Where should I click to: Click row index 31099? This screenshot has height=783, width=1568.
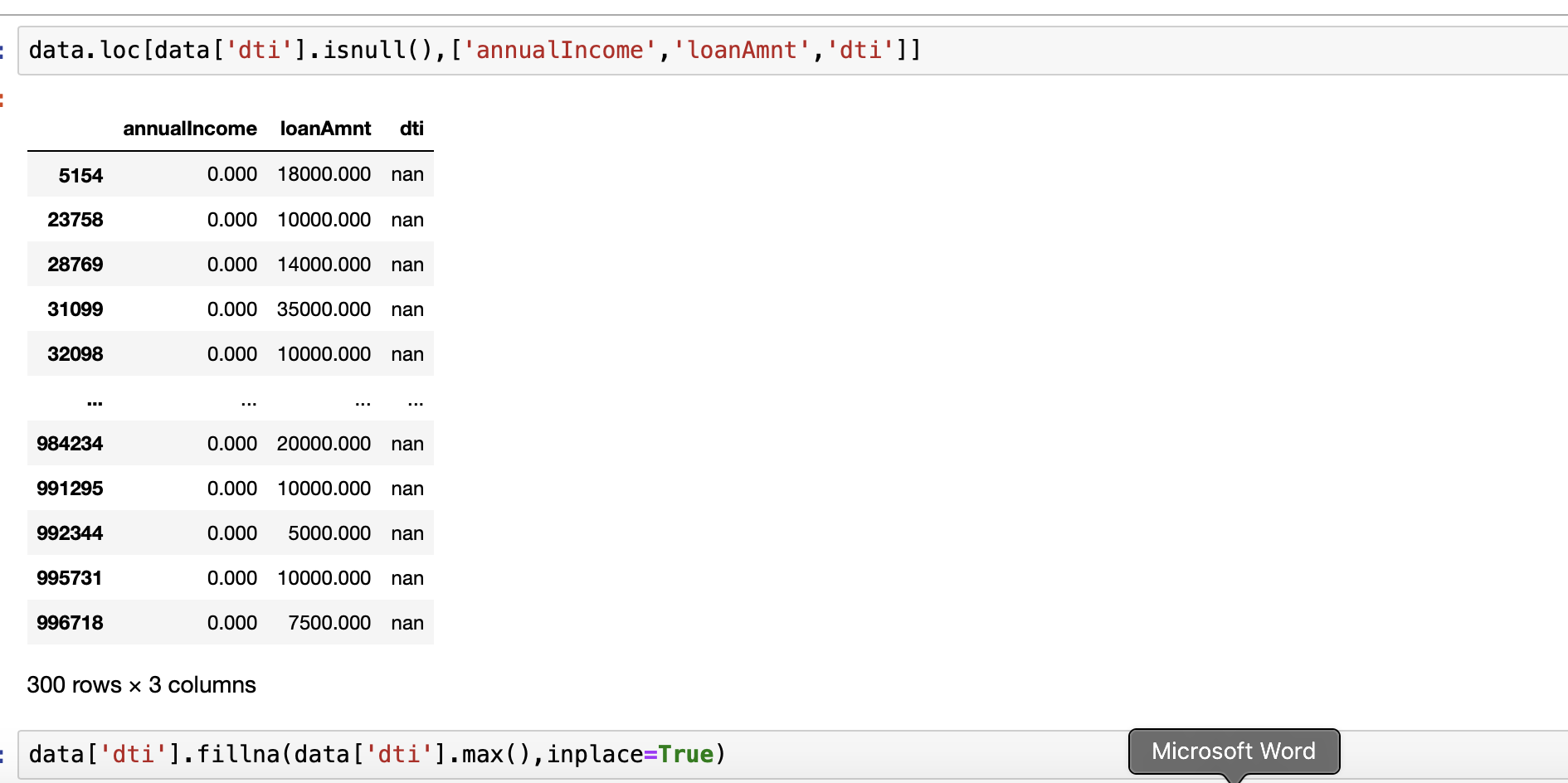point(75,309)
